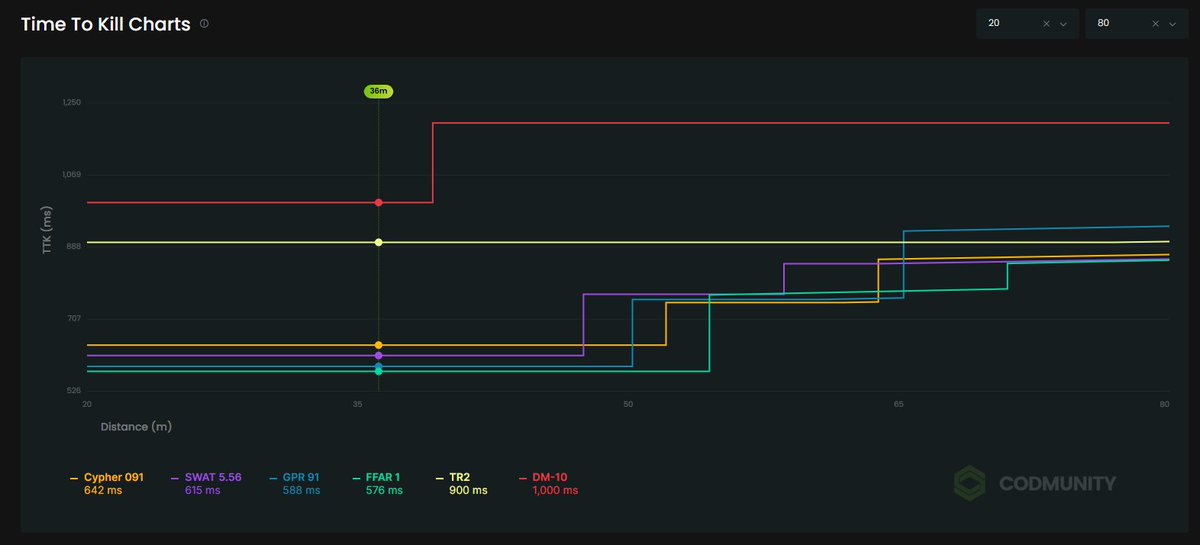This screenshot has height=545, width=1200.
Task: Click the 707 y-axis tick label
Action: pos(73,318)
